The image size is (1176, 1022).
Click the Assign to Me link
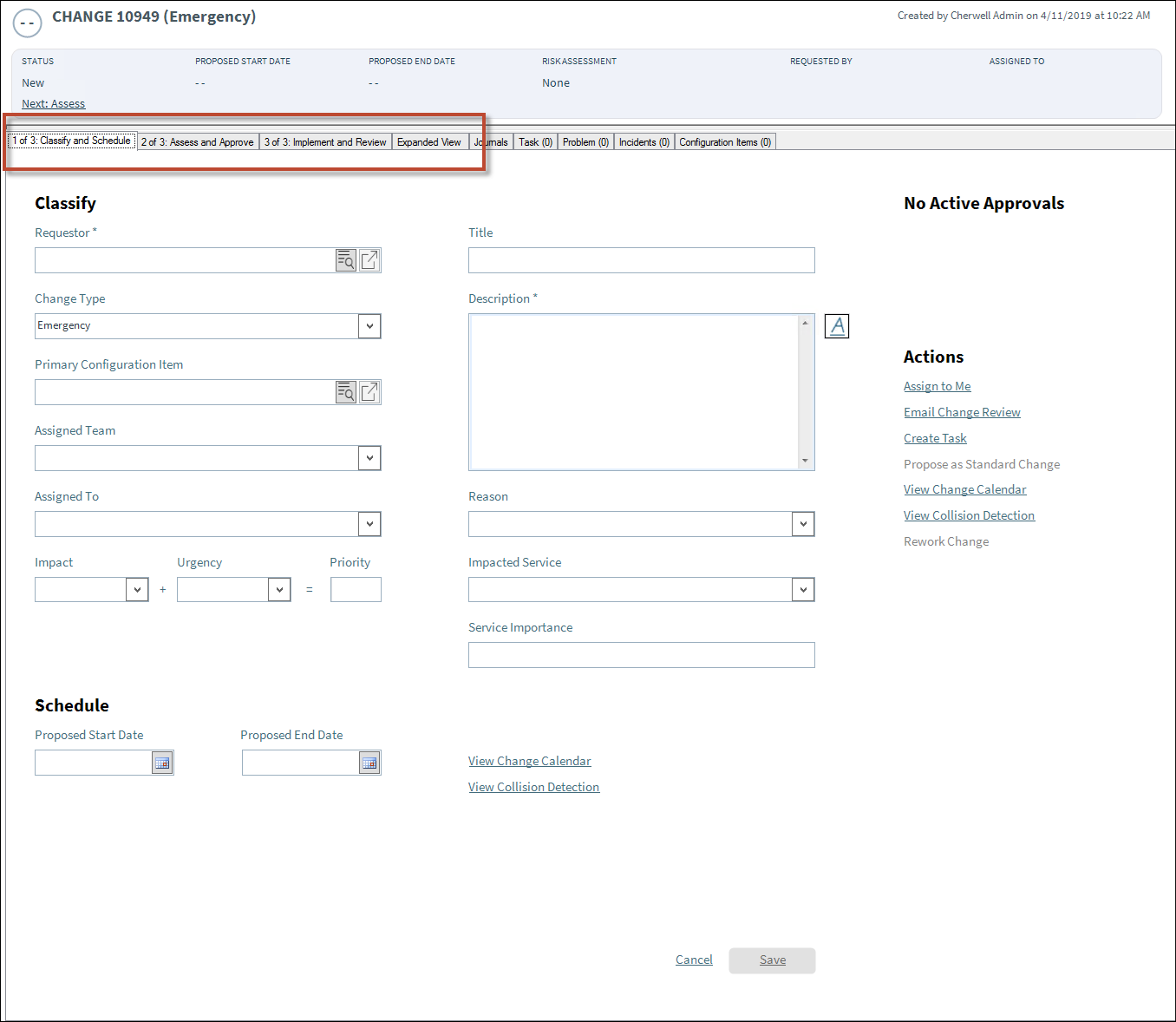937,386
